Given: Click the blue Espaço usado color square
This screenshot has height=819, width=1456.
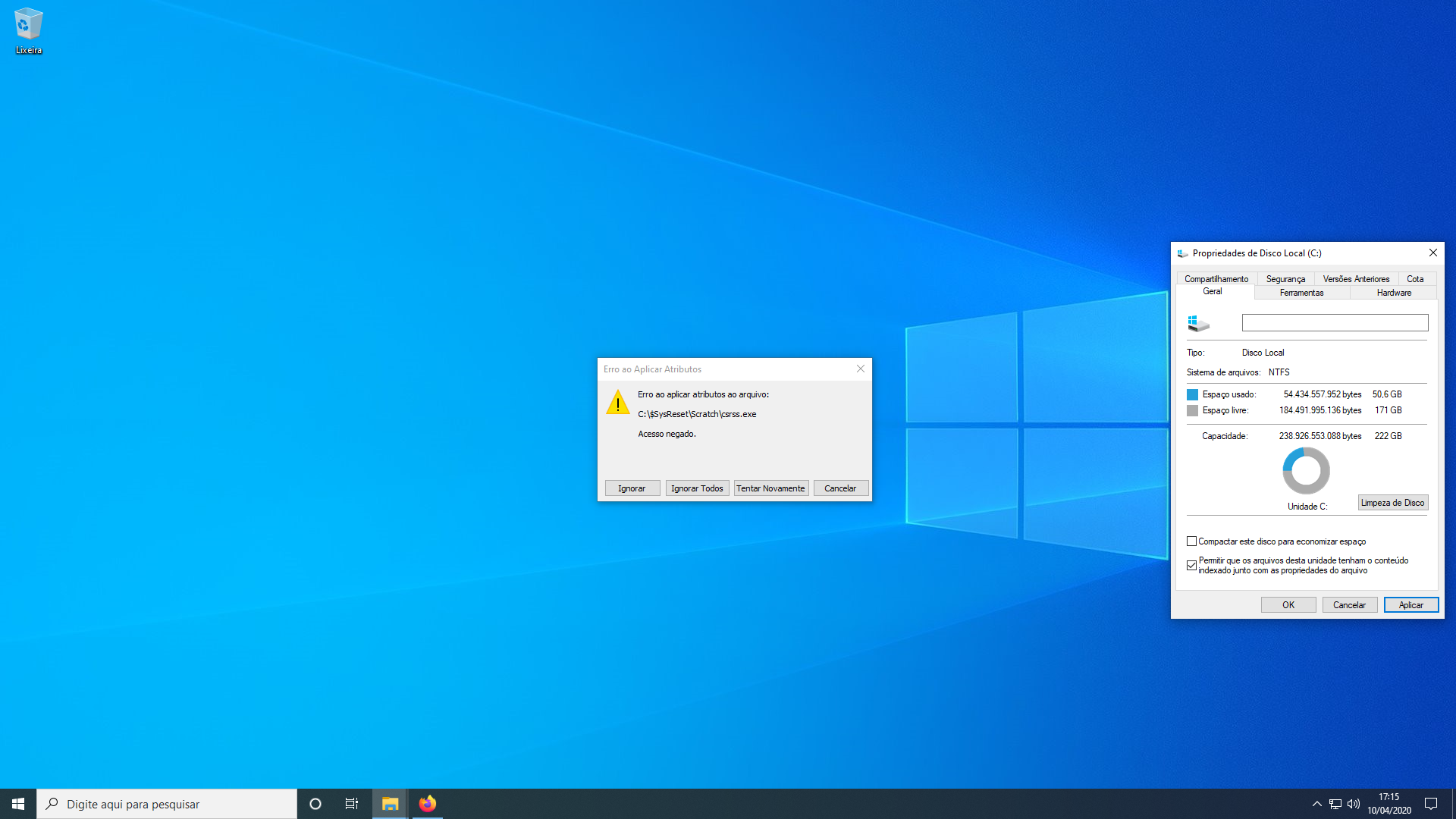Looking at the screenshot, I should tap(1192, 394).
